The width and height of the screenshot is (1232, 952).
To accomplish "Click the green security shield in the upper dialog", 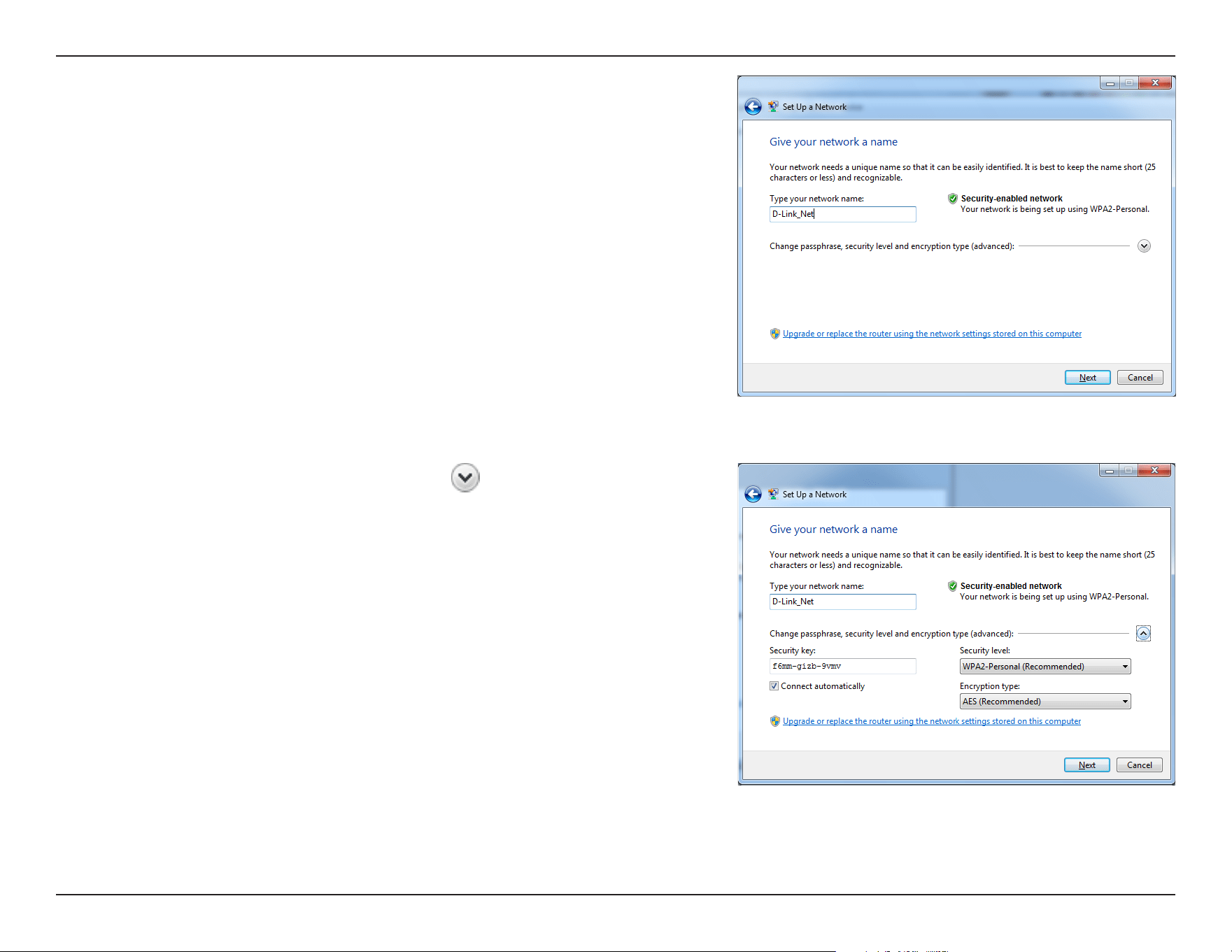I will point(952,199).
